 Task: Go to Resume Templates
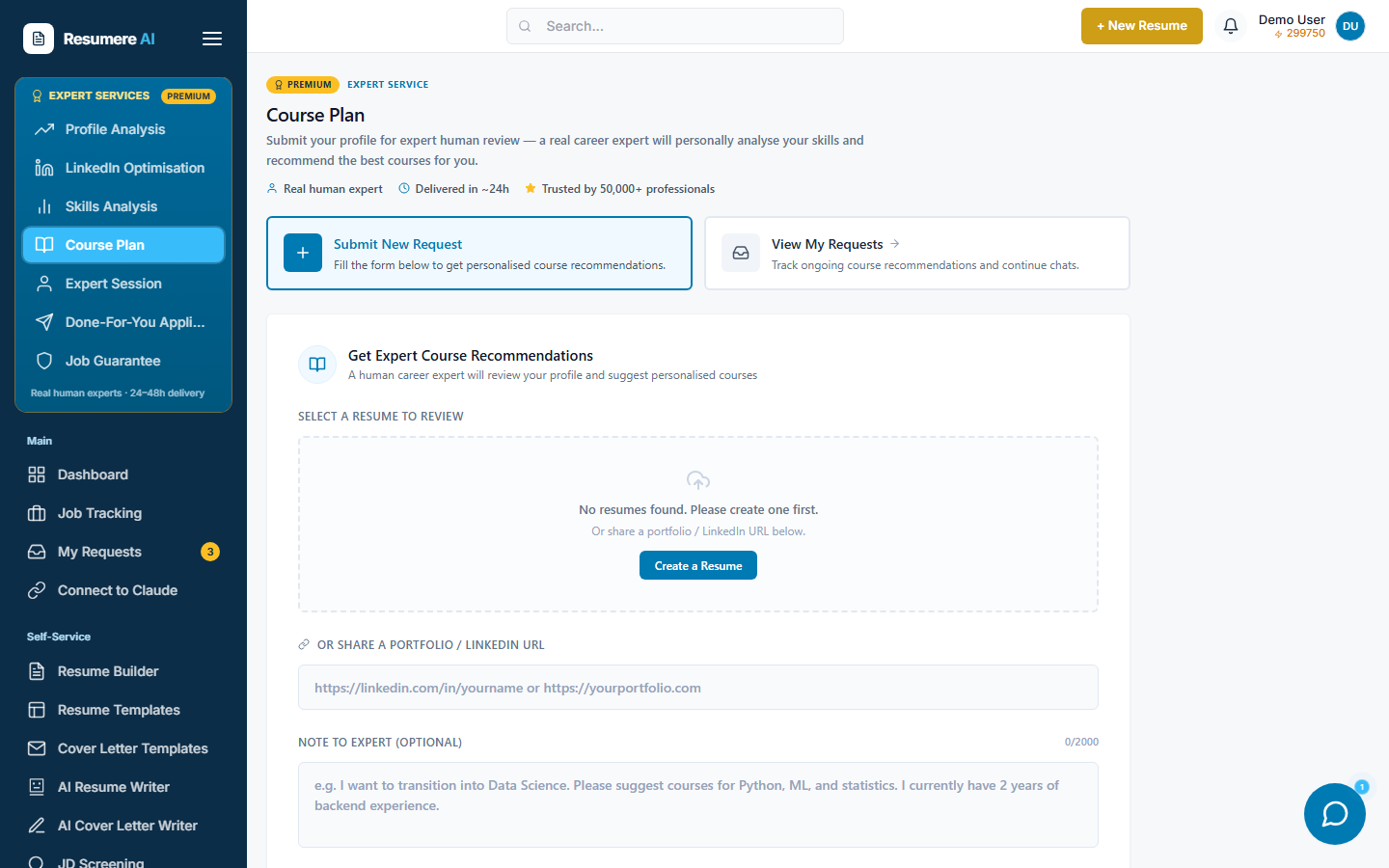(x=123, y=710)
